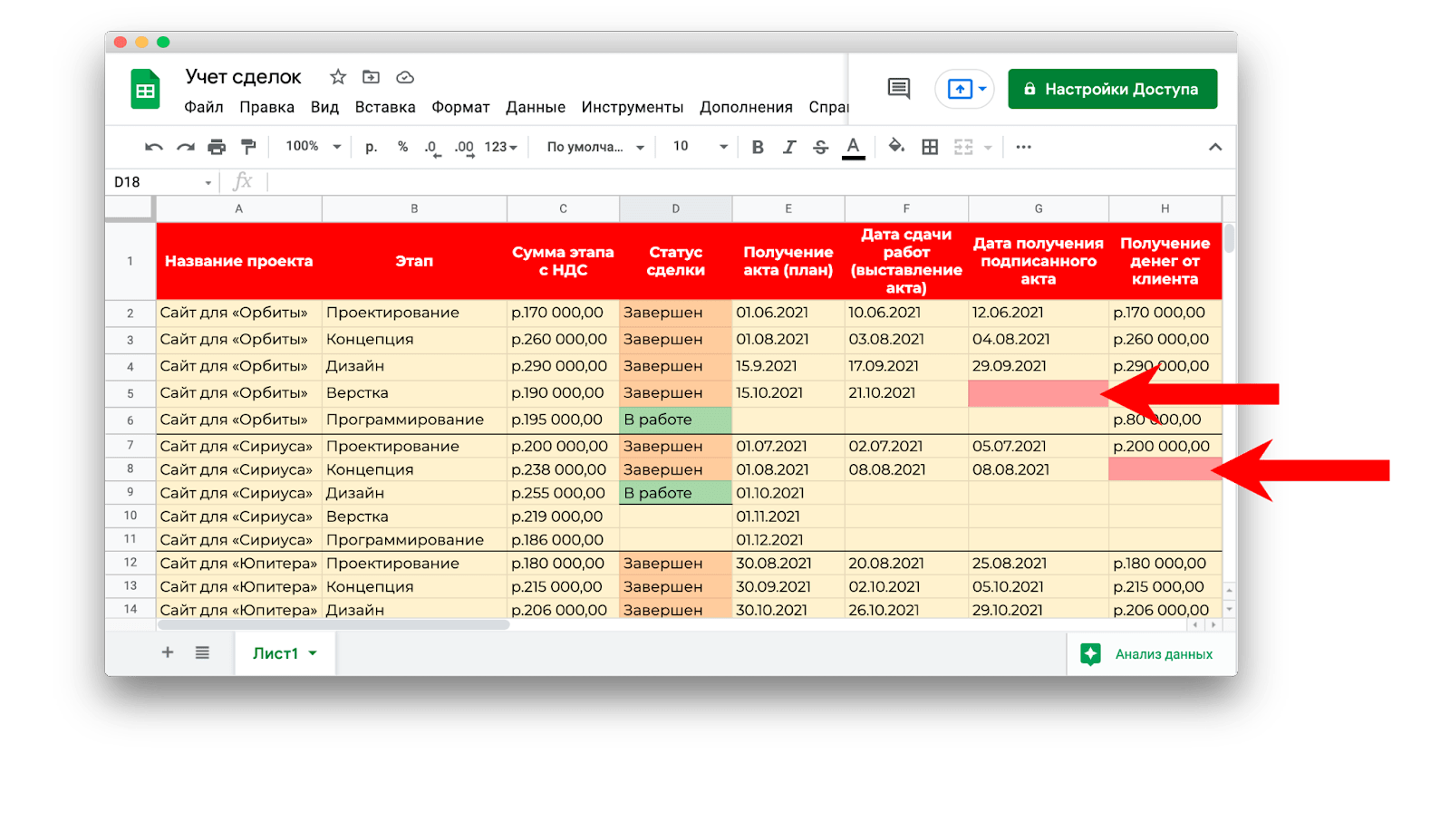Click the Print icon in toolbar
1450x840 pixels.
click(x=217, y=147)
